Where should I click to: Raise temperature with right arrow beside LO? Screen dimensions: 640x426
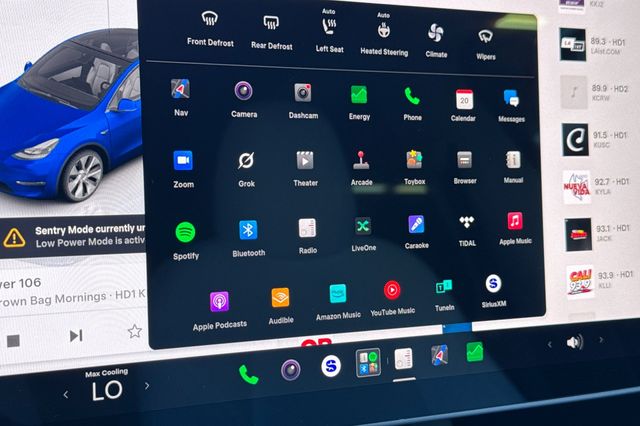(147, 386)
